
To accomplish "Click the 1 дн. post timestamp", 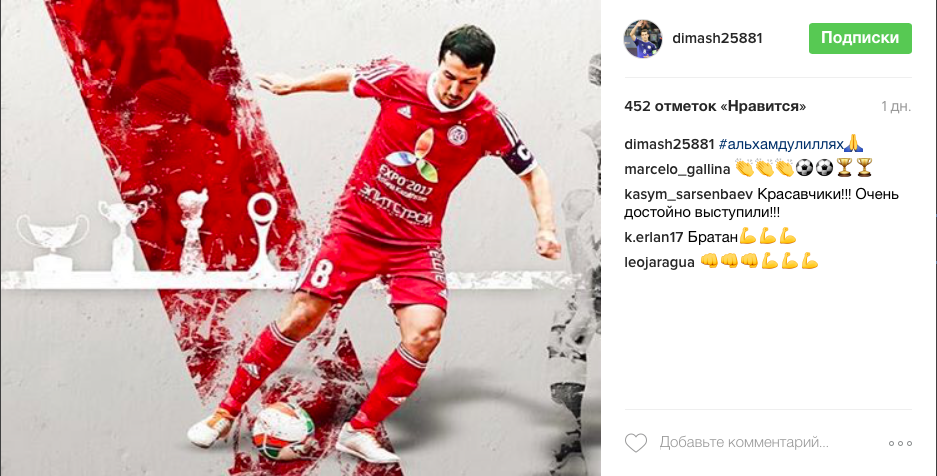I will point(896,106).
